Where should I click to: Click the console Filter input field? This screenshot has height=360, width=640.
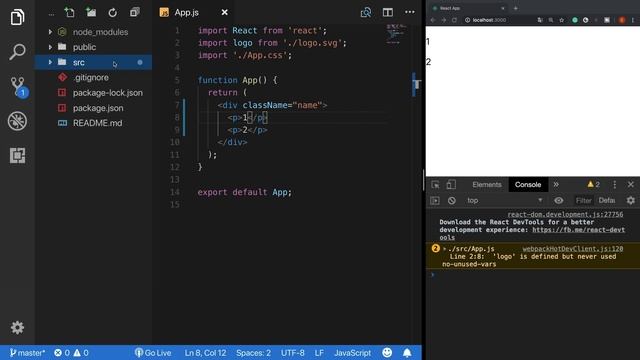583,200
